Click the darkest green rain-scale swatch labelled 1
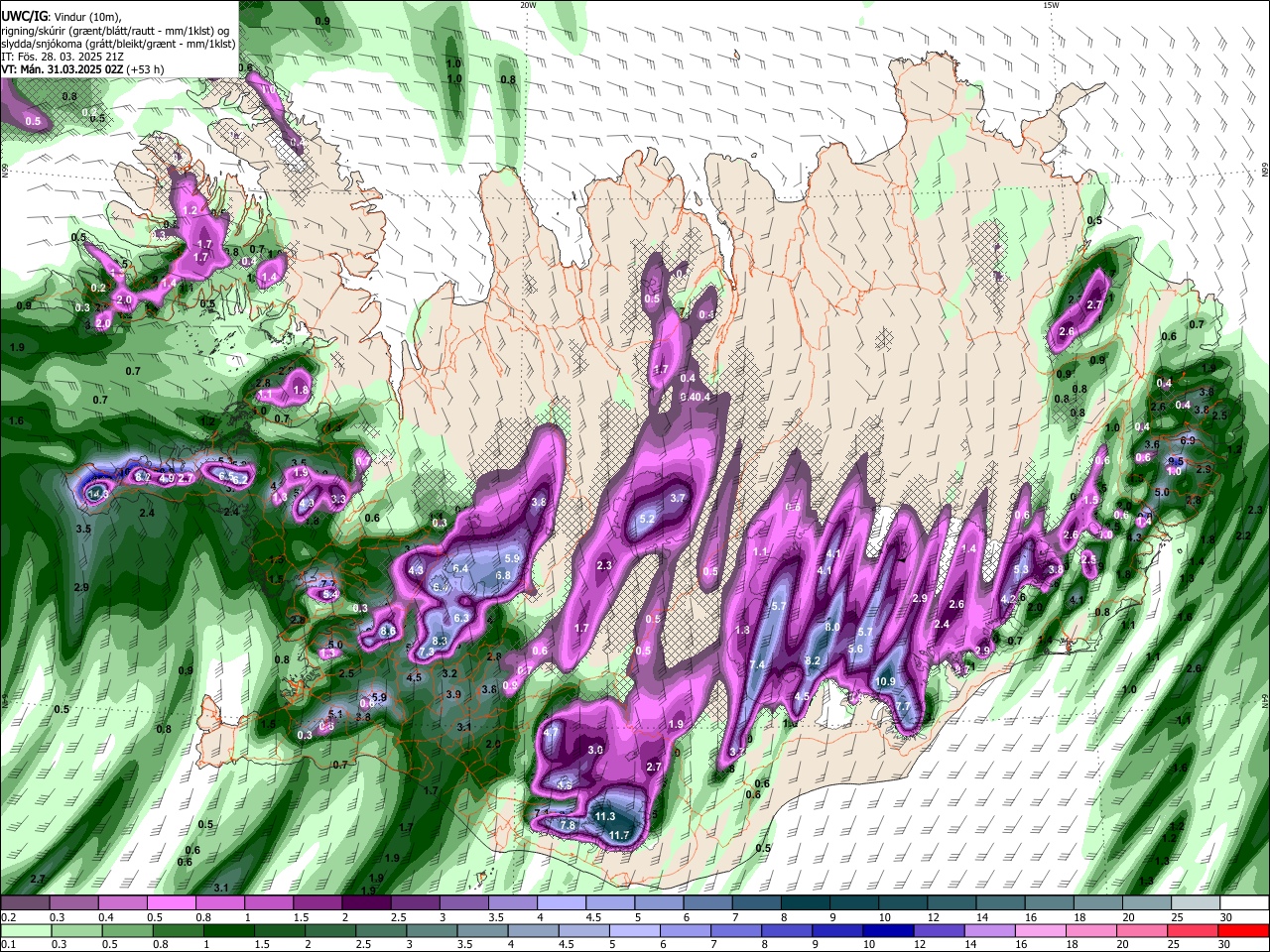The height and width of the screenshot is (952, 1270). pyautogui.click(x=227, y=930)
